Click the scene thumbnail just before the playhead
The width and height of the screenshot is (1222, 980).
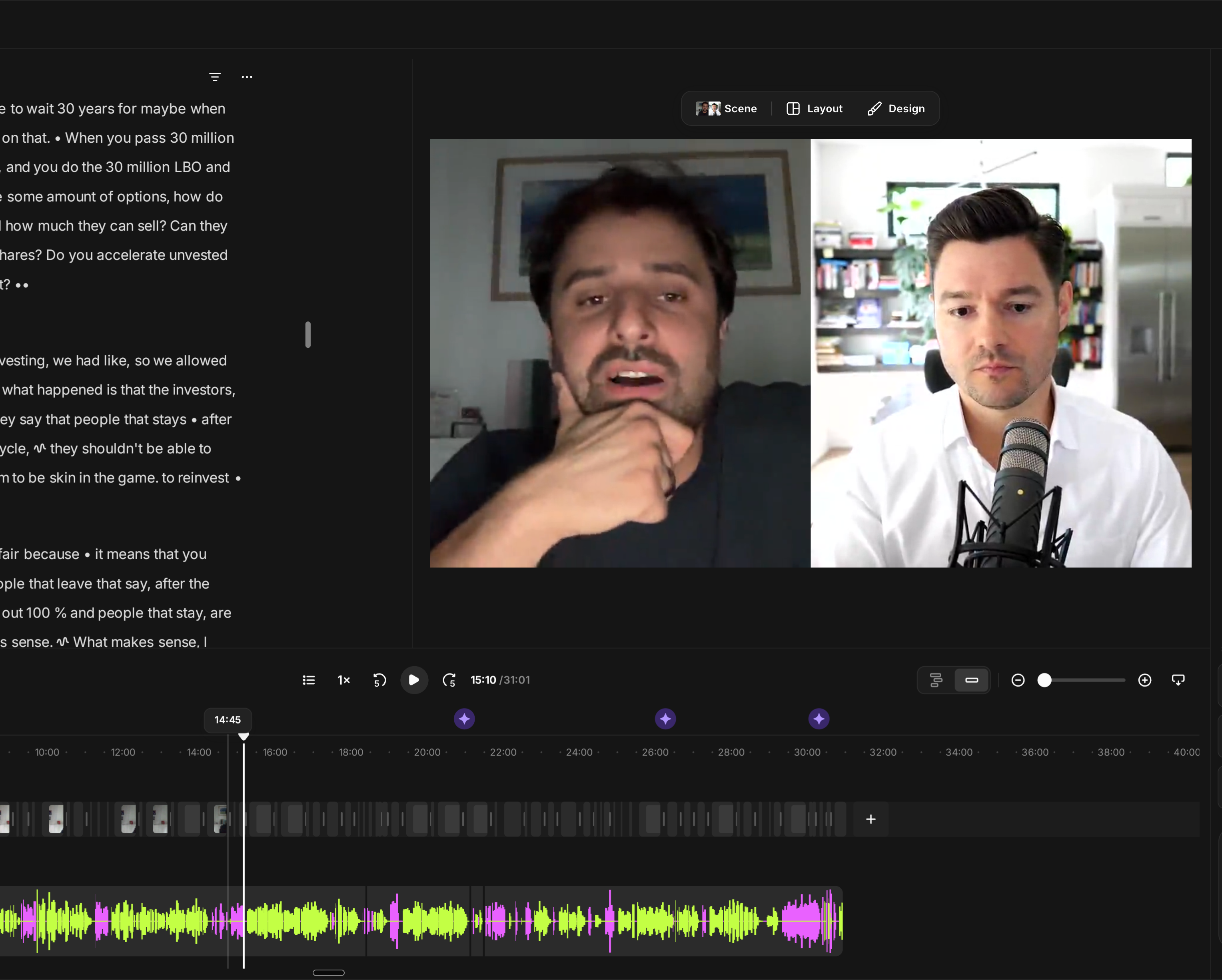[x=220, y=819]
